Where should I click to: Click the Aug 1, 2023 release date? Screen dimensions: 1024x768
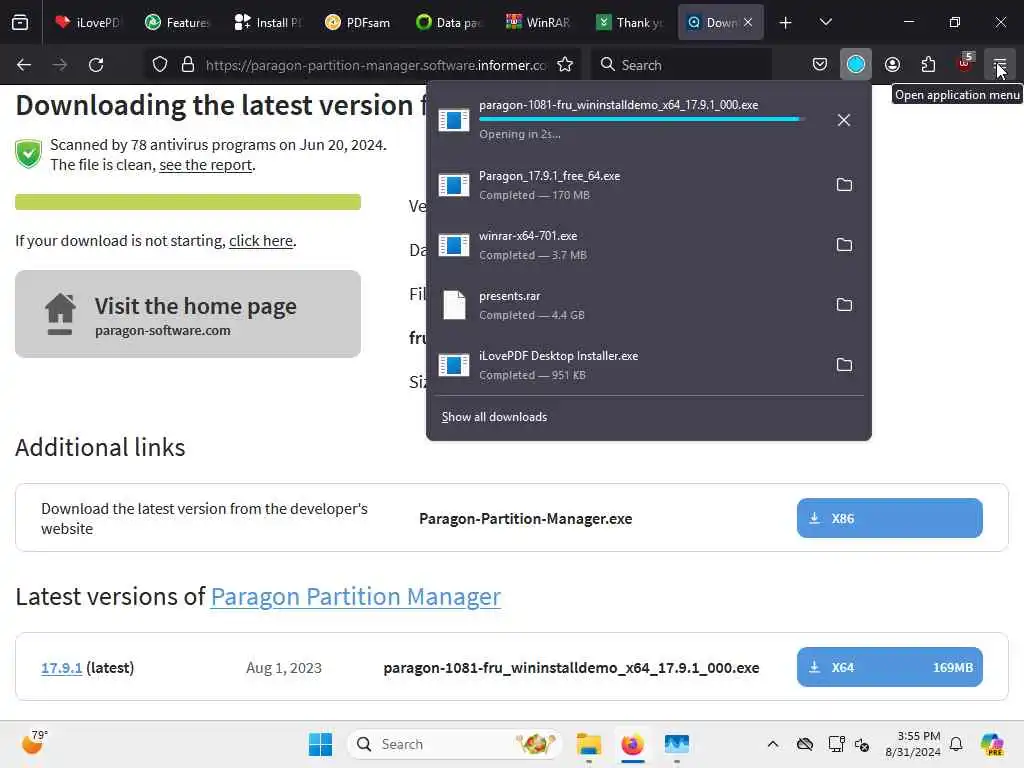tap(283, 667)
